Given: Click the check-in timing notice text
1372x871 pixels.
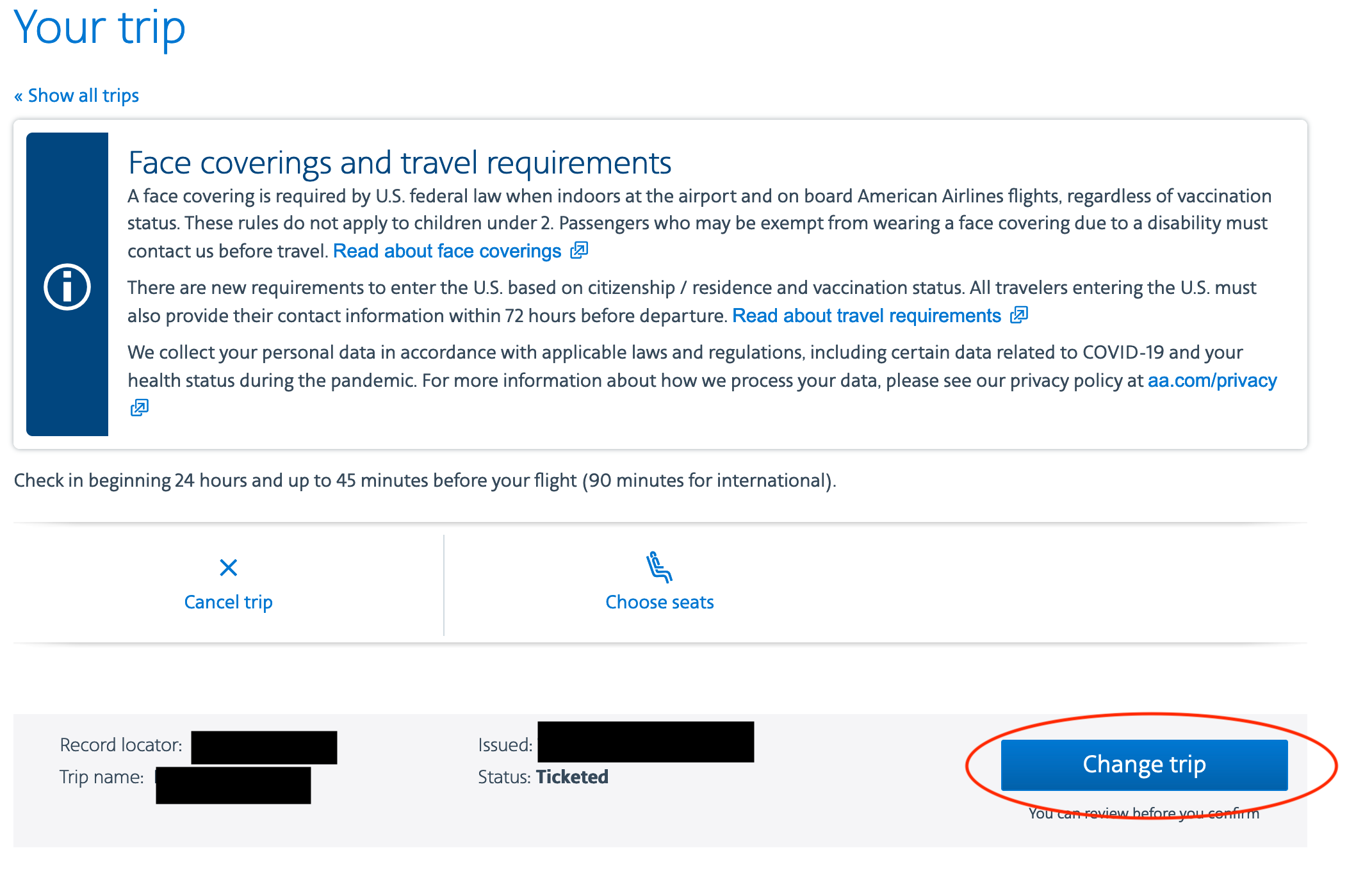Looking at the screenshot, I should pos(425,480).
